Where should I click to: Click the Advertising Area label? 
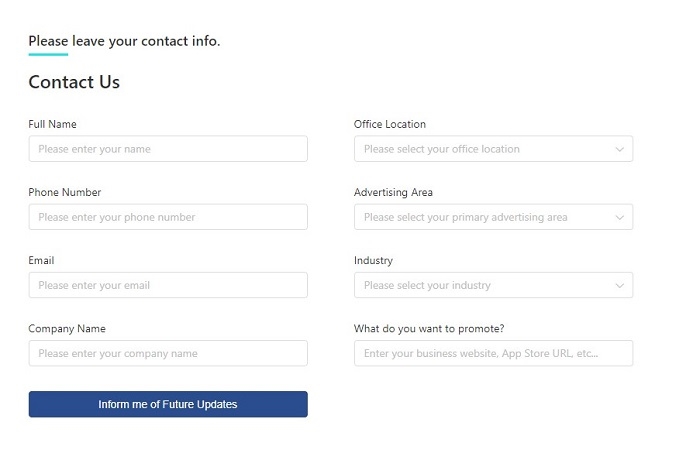tap(393, 192)
